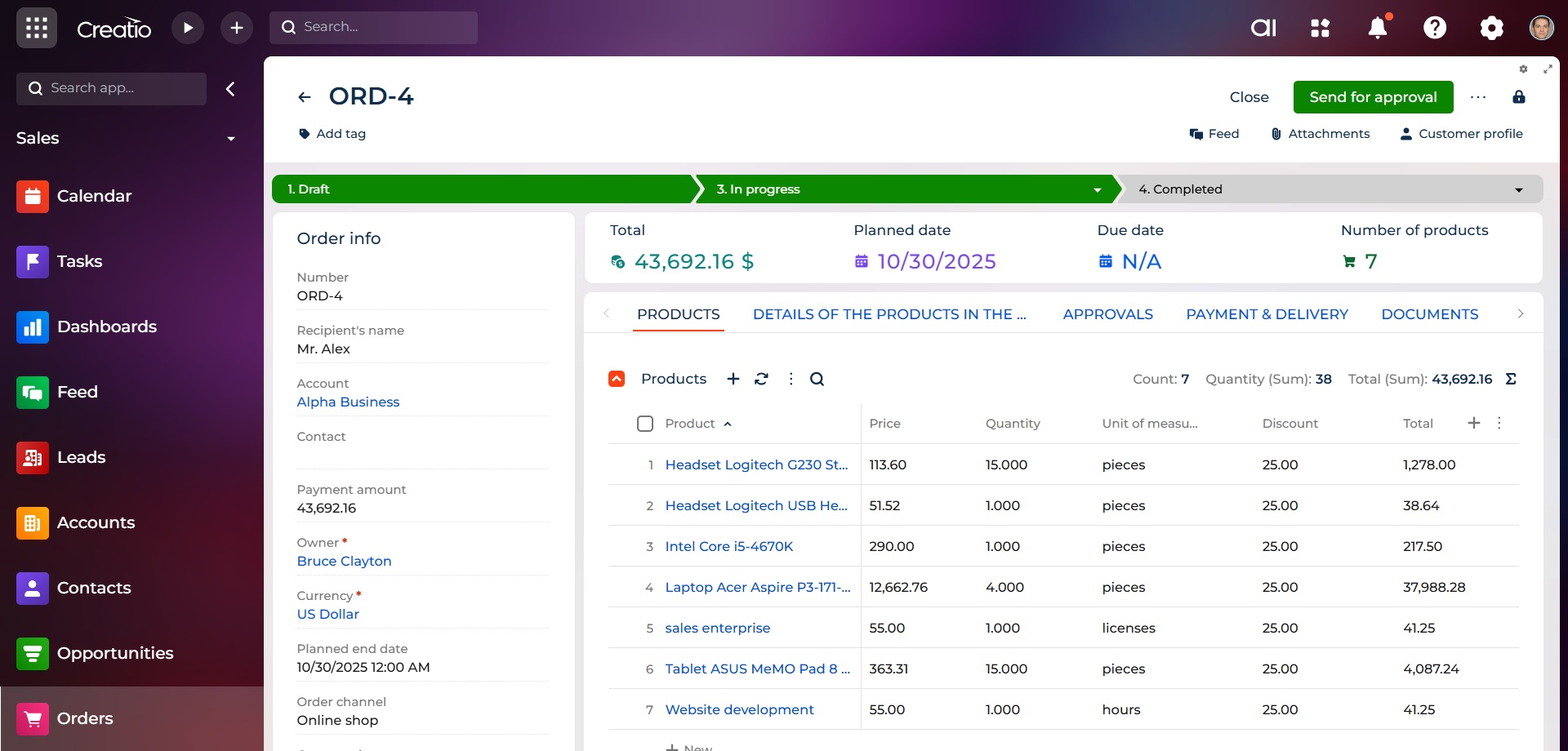Click the run process play button
This screenshot has height=751, width=1568.
click(188, 28)
